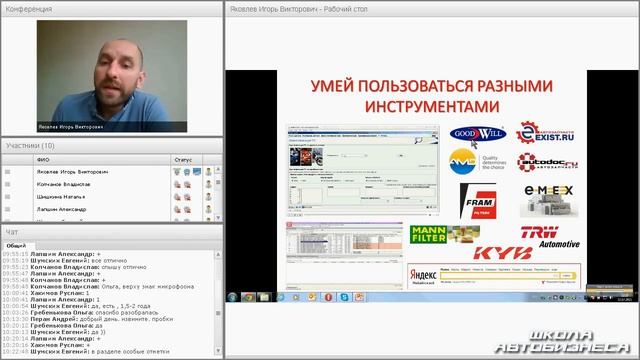Click the Чат panel header
Image resolution: width=640 pixels, height=360 pixels.
tap(112, 232)
